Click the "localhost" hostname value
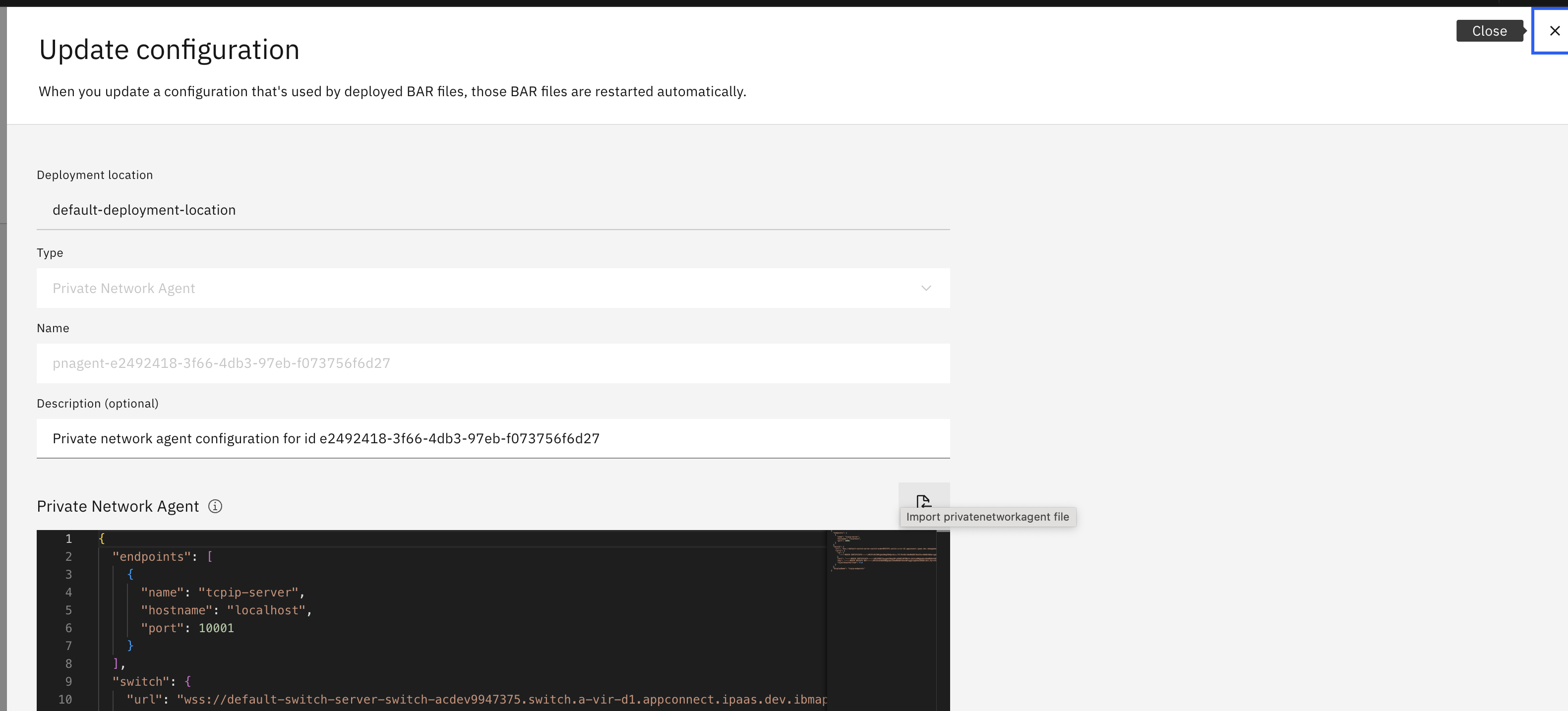The image size is (1568, 711). tap(266, 610)
